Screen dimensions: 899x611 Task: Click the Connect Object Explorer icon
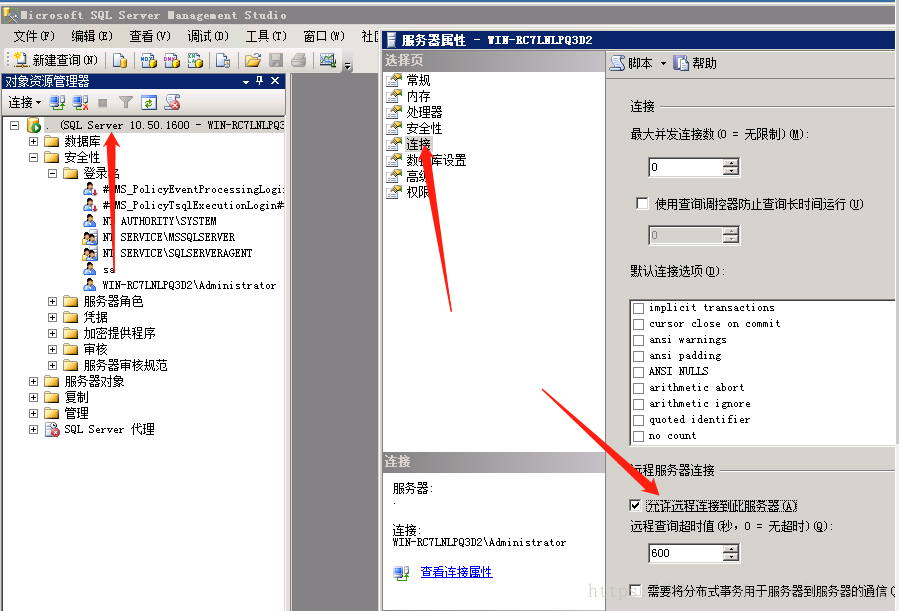pos(57,103)
